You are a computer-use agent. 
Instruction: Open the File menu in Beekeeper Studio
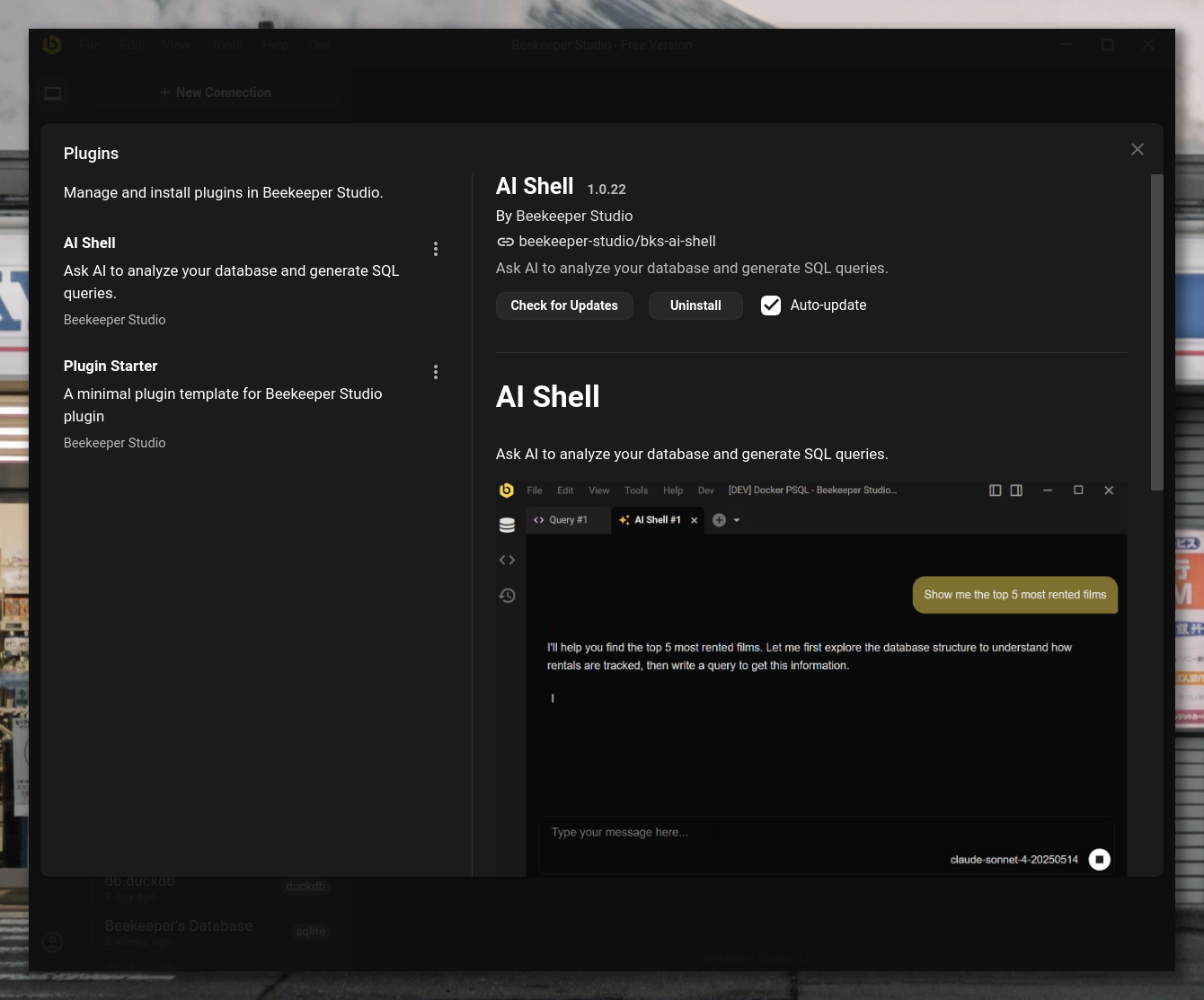[x=90, y=45]
